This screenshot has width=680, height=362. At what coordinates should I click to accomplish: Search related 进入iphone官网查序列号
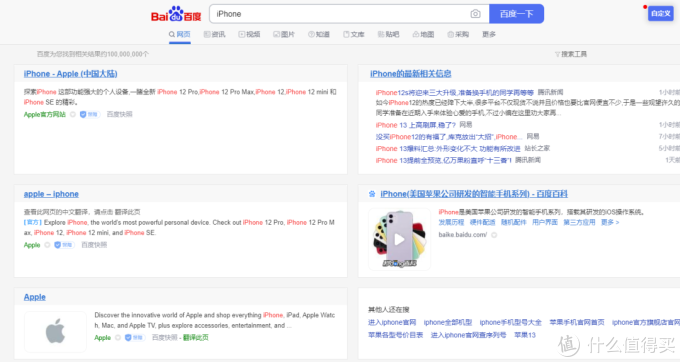[468, 335]
